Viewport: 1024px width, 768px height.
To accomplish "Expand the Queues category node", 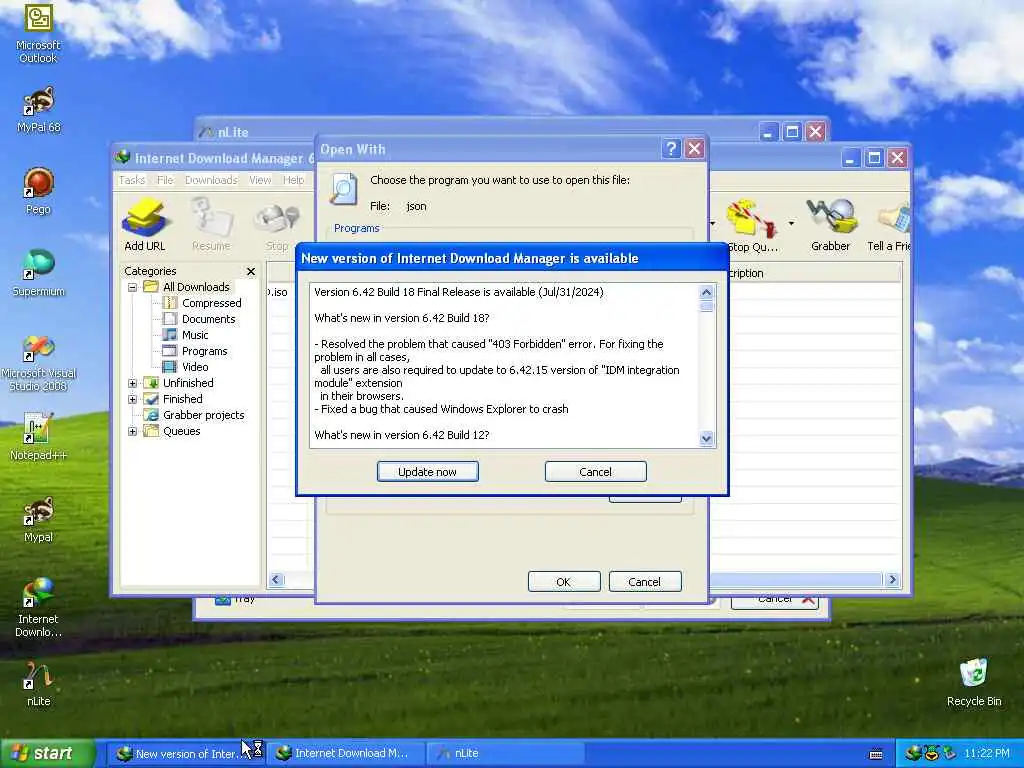I will click(133, 431).
